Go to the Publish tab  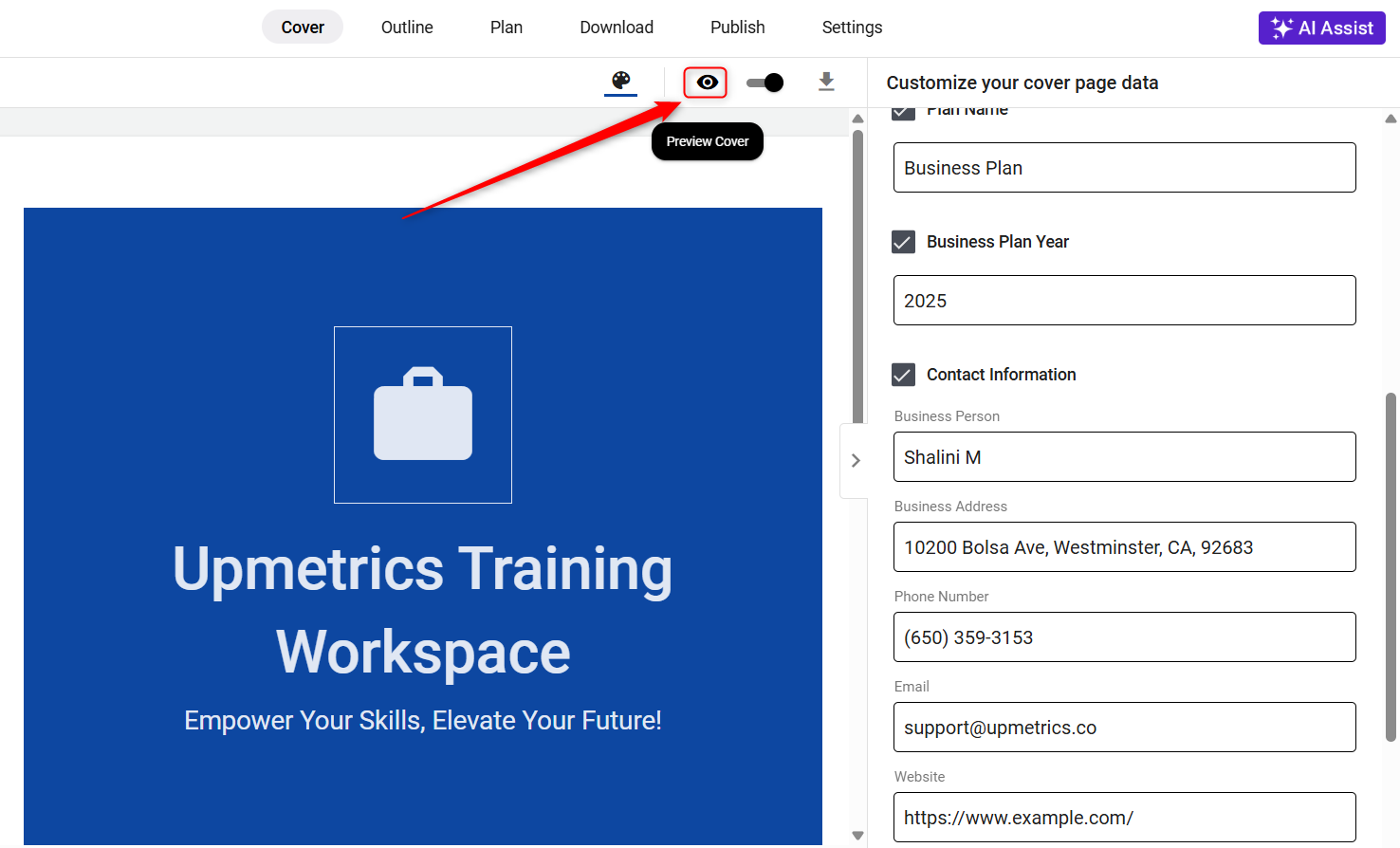738,28
